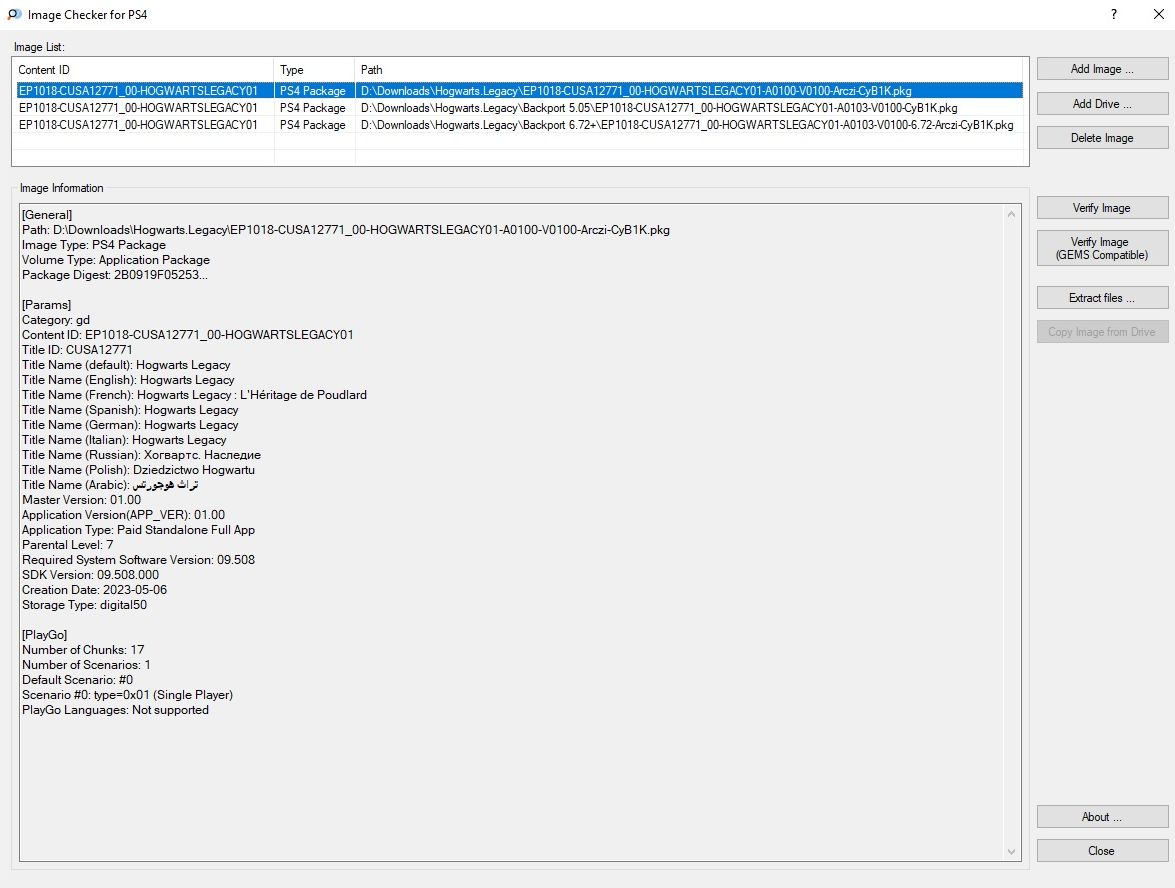
Task: Click the 'Parental Level: 7' line
Action: coord(67,545)
